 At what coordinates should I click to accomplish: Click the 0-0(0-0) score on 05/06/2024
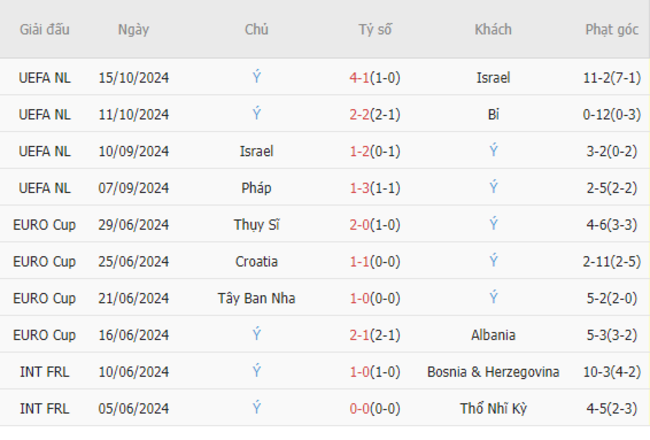375,409
